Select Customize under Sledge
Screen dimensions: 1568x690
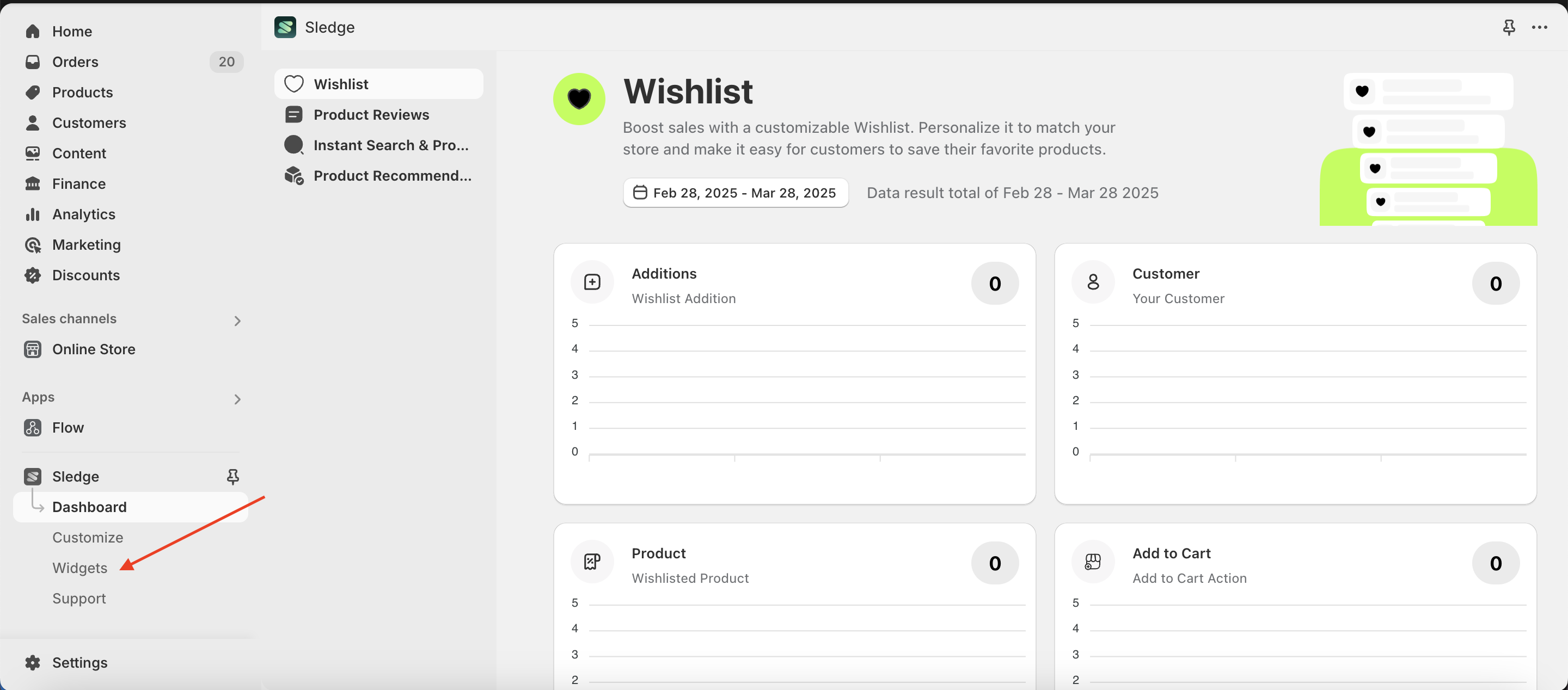[x=88, y=537]
